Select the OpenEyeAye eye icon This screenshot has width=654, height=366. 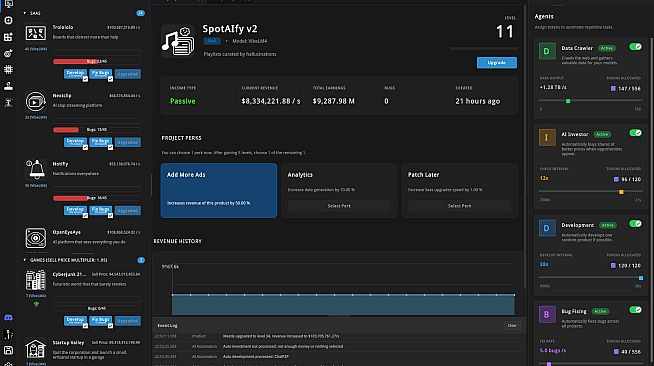point(35,238)
